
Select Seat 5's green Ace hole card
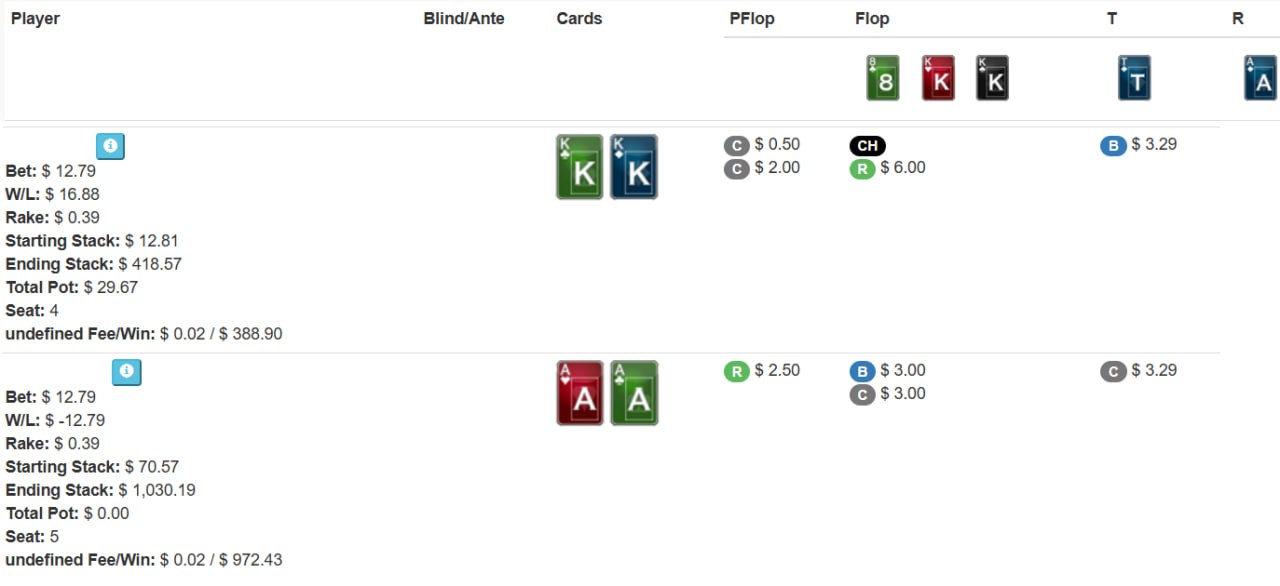click(x=634, y=393)
